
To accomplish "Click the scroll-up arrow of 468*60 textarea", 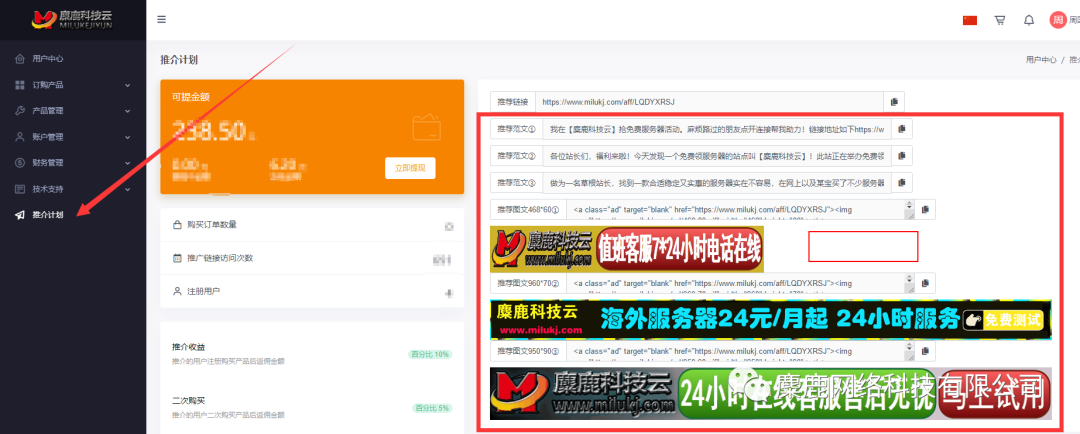I will [x=909, y=205].
